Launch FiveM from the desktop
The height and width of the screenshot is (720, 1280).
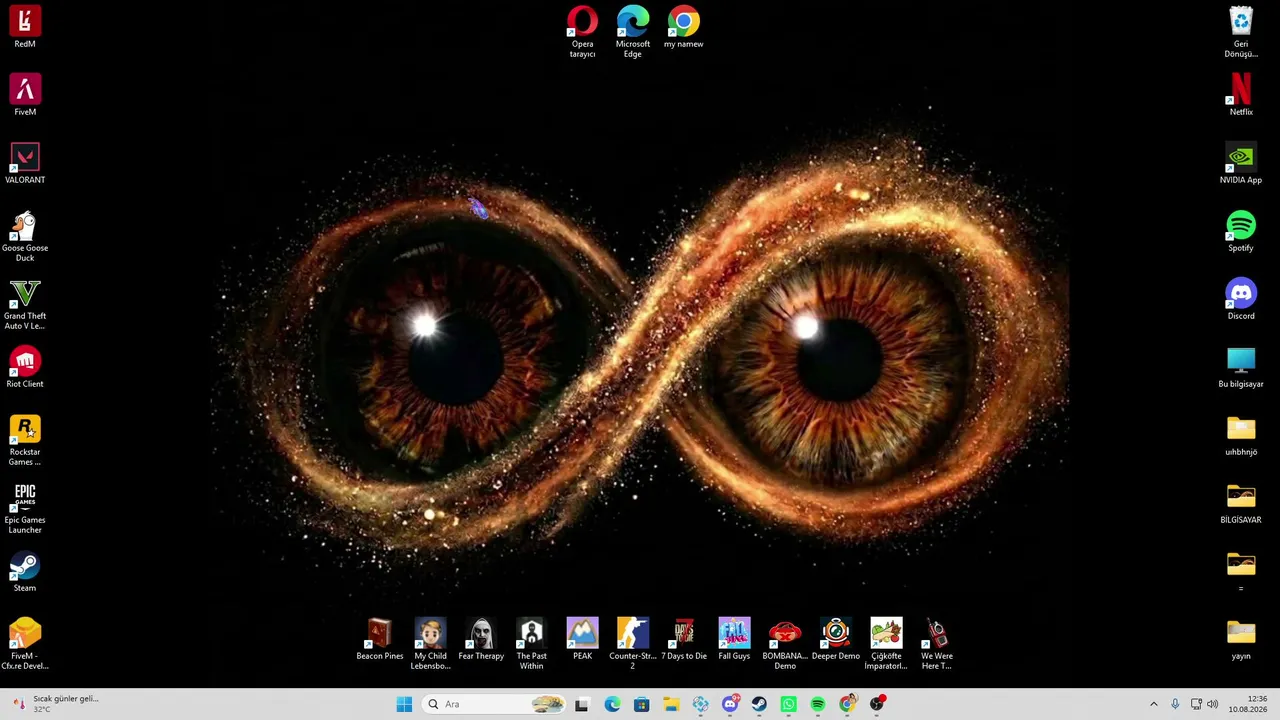tap(25, 95)
